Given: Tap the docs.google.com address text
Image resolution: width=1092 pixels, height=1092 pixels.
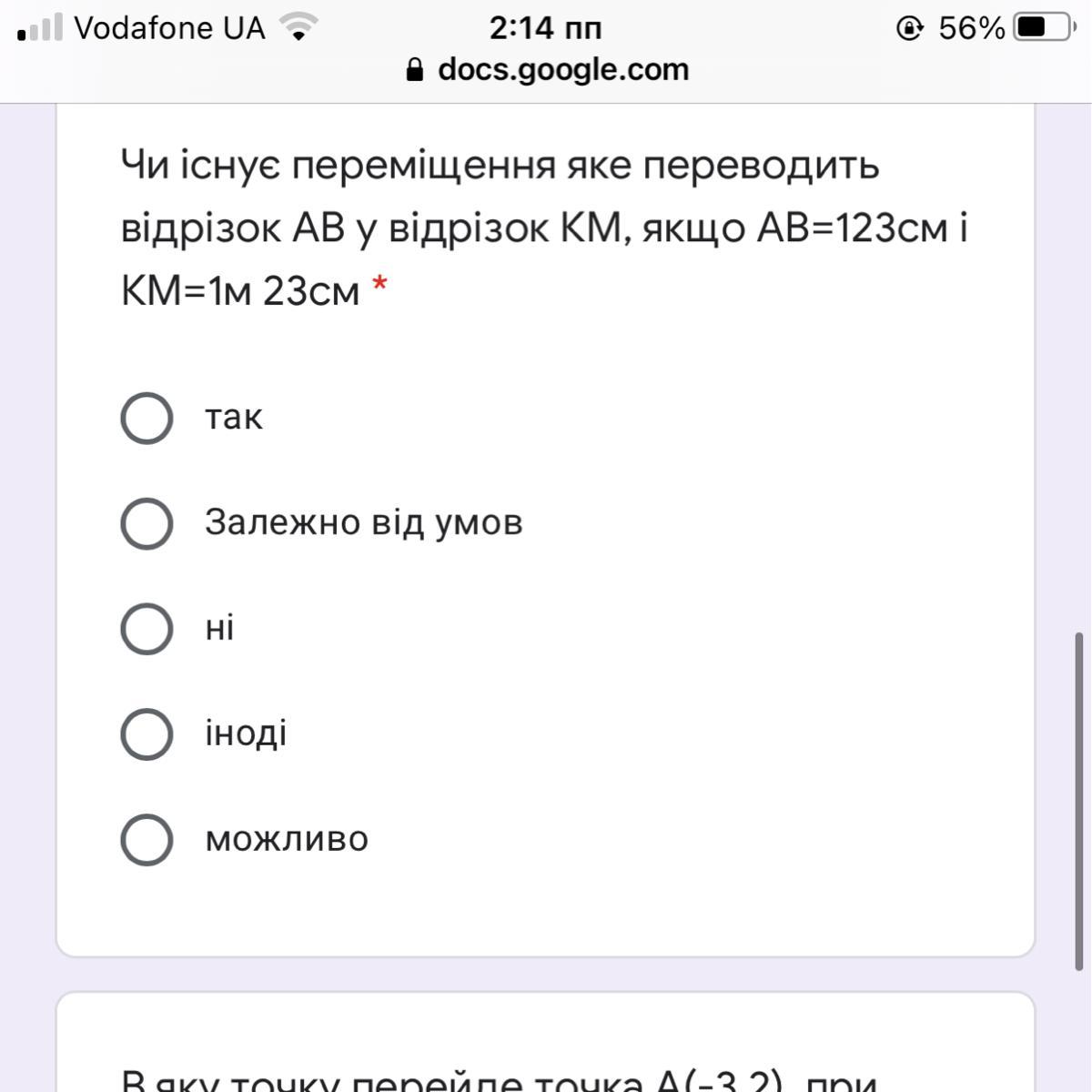Looking at the screenshot, I should tap(563, 70).
